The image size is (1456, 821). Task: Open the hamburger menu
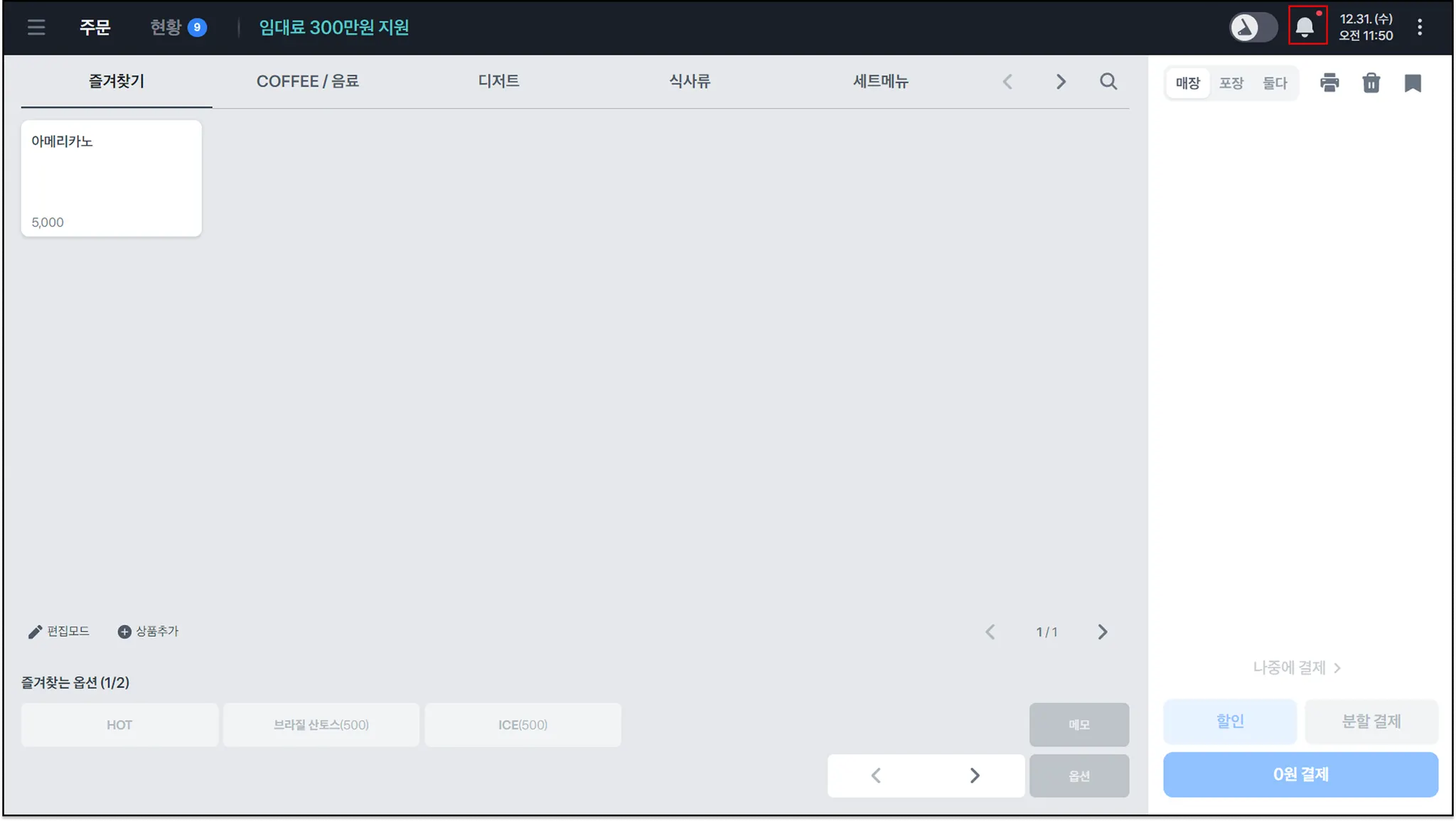tap(36, 28)
